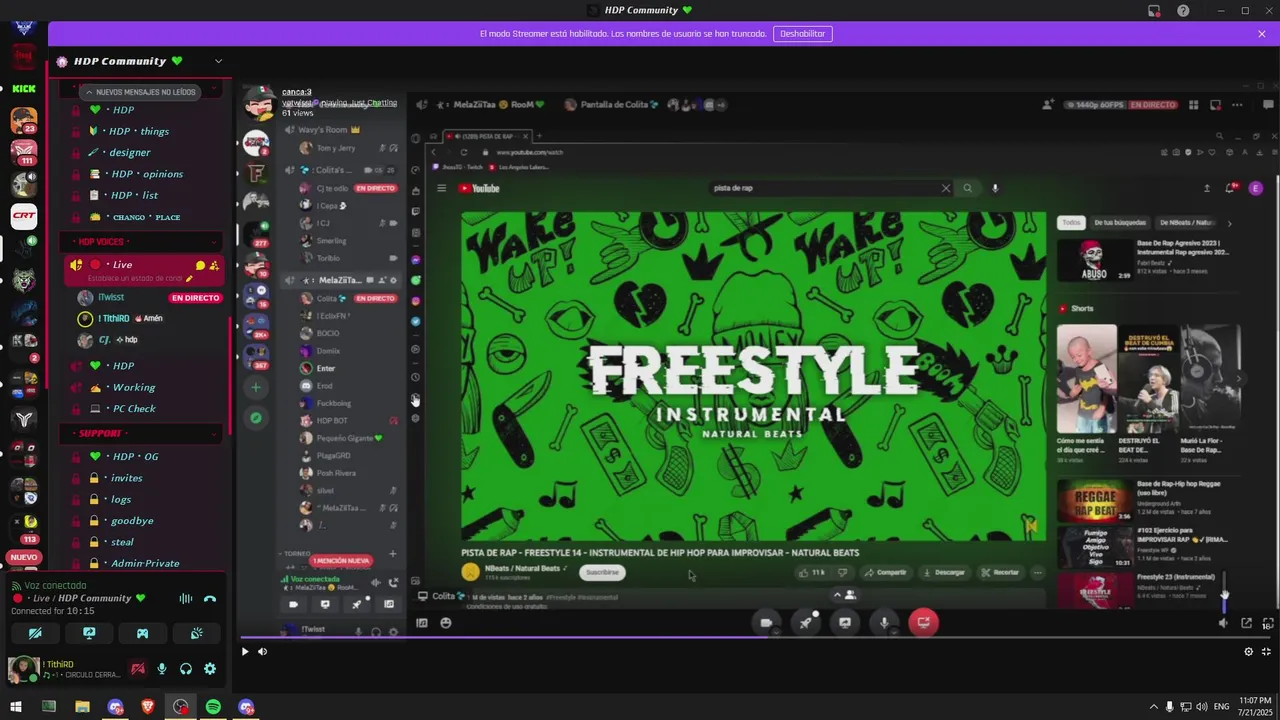Viewport: 1280px width, 720px height.
Task: Toggle headphone deafen in user panel
Action: click(x=186, y=669)
